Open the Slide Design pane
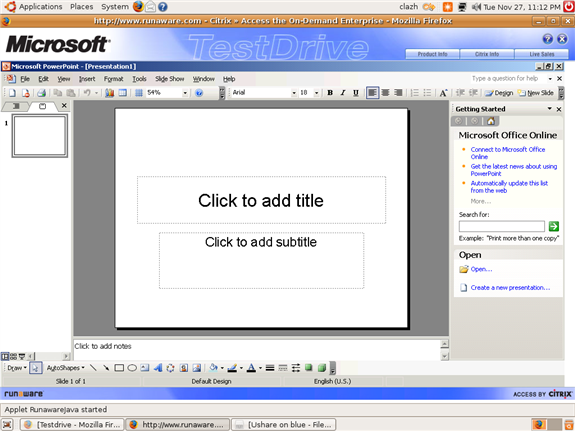This screenshot has height=431, width=575. point(499,93)
